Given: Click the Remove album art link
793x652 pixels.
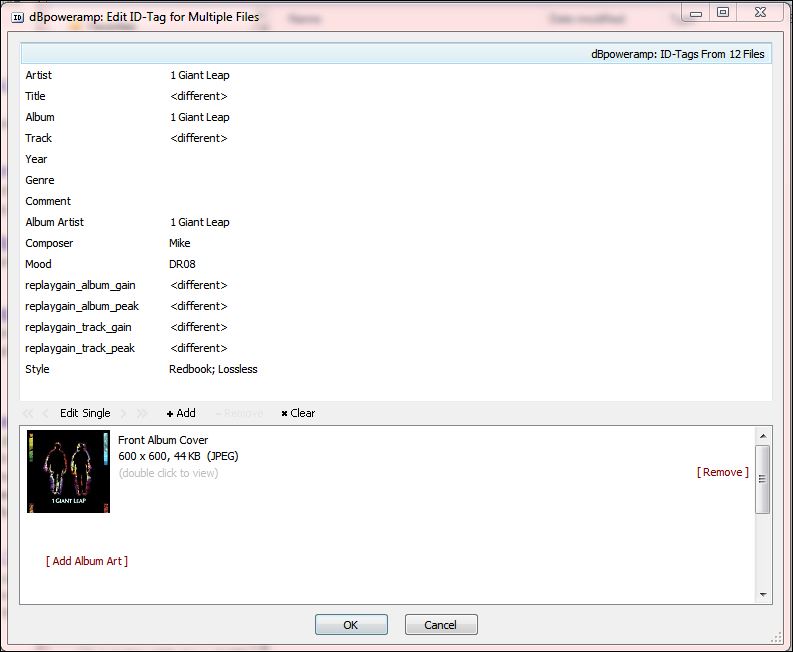Looking at the screenshot, I should pos(722,472).
